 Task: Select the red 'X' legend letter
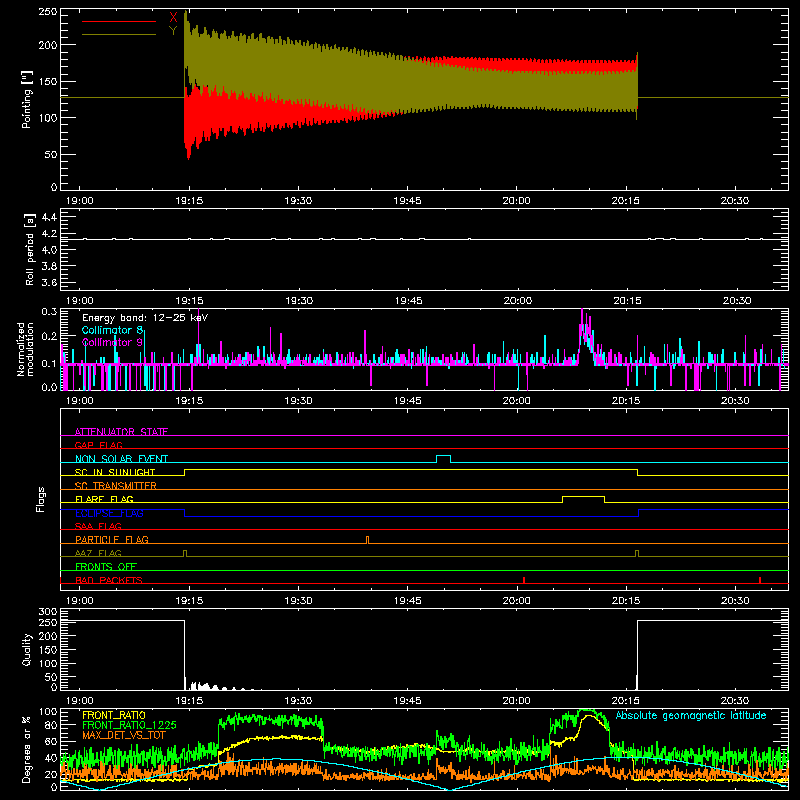tap(173, 18)
